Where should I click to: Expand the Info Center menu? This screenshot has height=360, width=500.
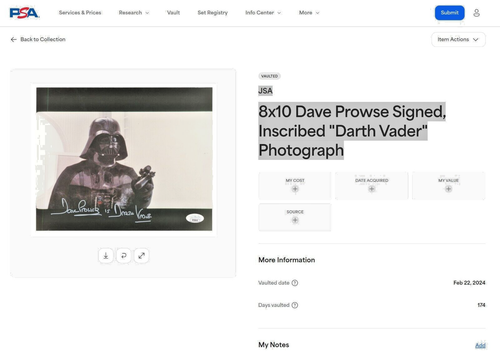click(x=263, y=13)
